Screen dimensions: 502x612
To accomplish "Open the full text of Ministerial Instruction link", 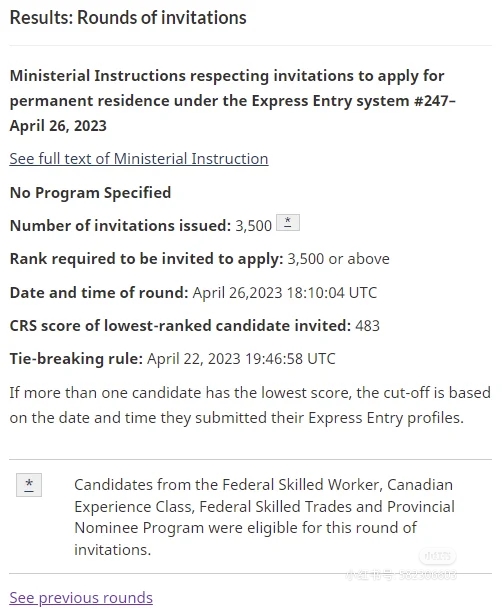I will click(x=139, y=159).
